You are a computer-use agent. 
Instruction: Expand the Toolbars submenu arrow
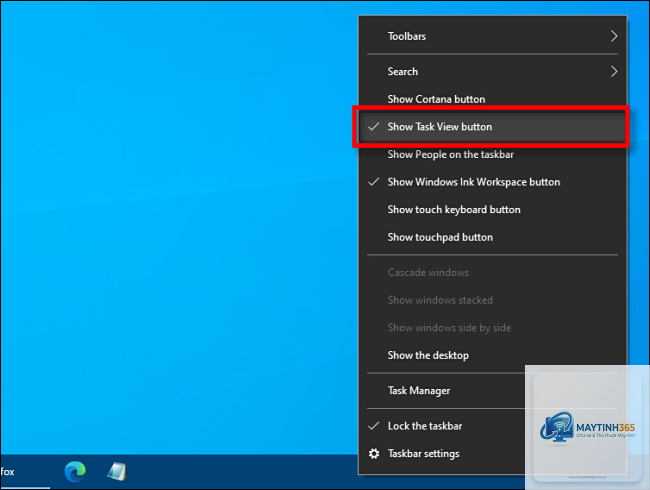(x=614, y=36)
